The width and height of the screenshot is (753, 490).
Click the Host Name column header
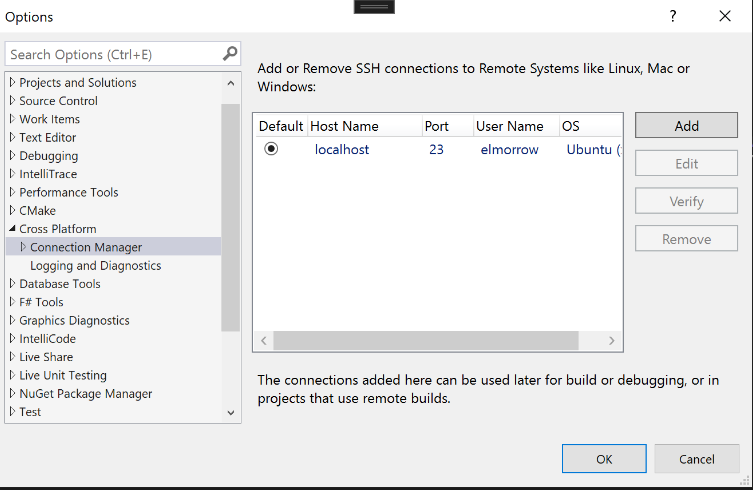pos(344,126)
